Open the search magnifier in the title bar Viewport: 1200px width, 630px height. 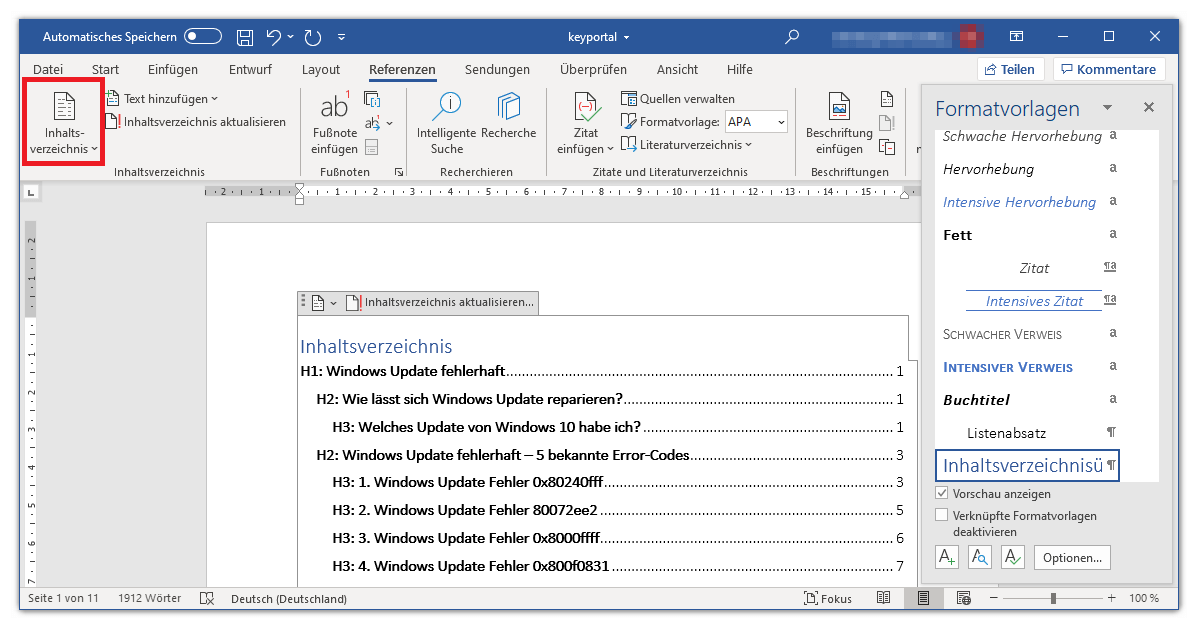[x=792, y=37]
